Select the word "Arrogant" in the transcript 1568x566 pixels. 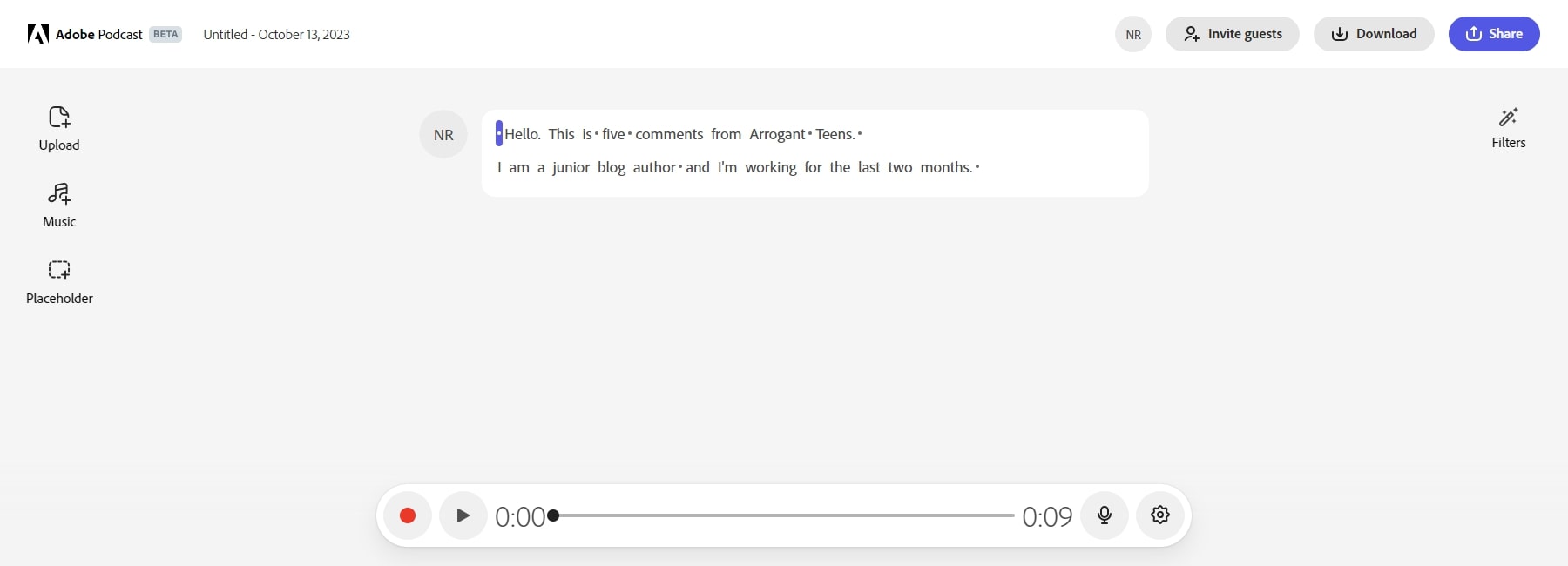777,134
